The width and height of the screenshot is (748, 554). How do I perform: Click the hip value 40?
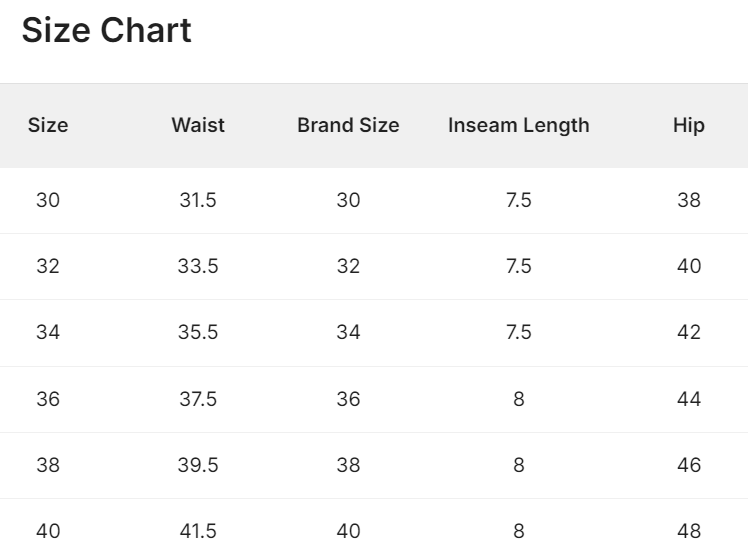[x=689, y=266]
